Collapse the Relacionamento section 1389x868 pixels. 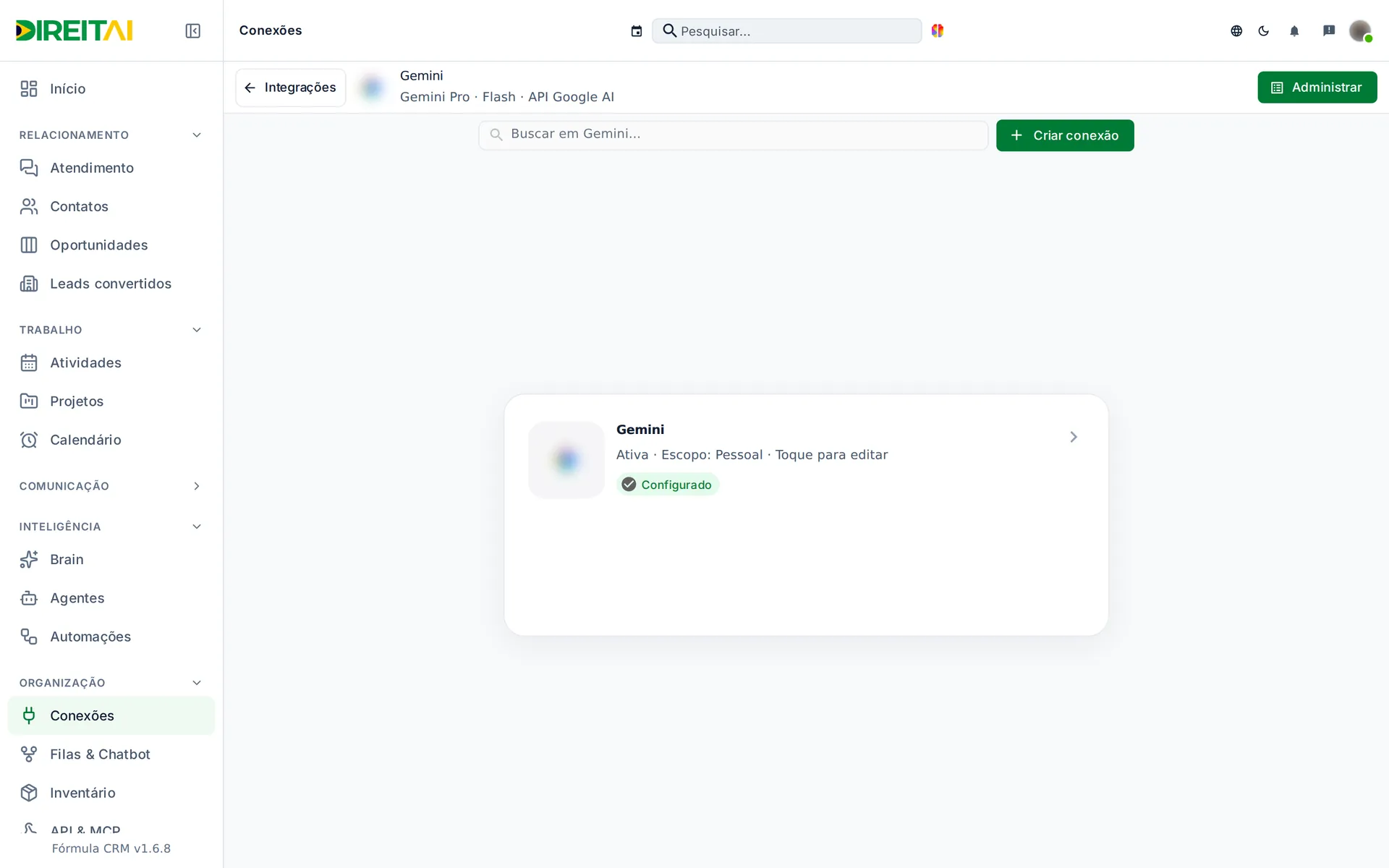coord(197,135)
